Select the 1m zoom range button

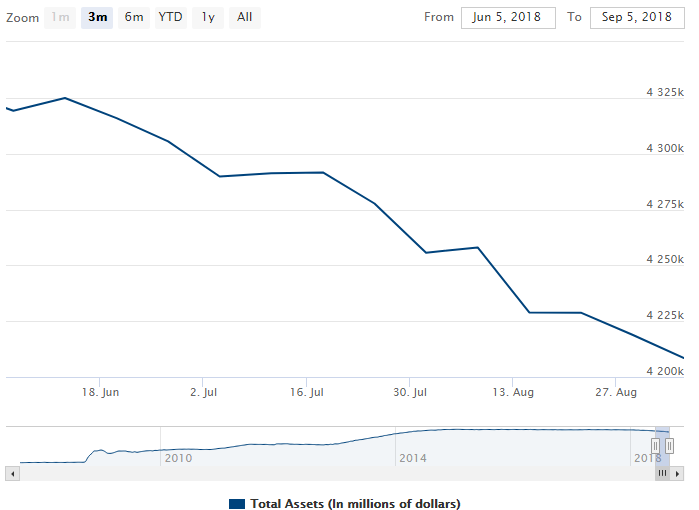pyautogui.click(x=60, y=18)
